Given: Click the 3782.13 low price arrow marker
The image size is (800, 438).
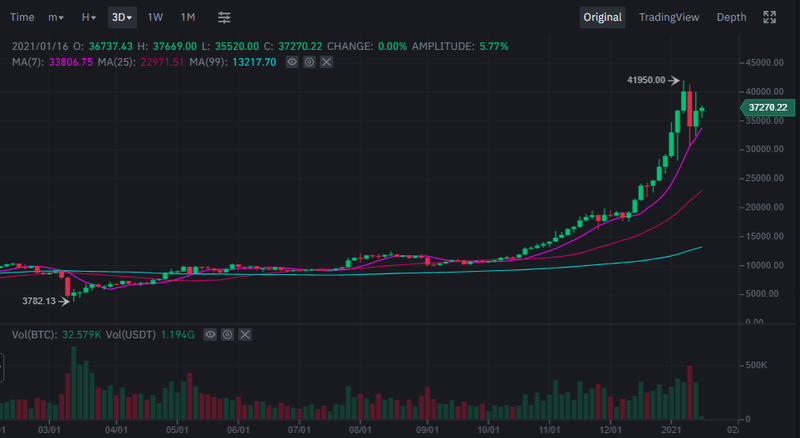Looking at the screenshot, I should 63,300.
